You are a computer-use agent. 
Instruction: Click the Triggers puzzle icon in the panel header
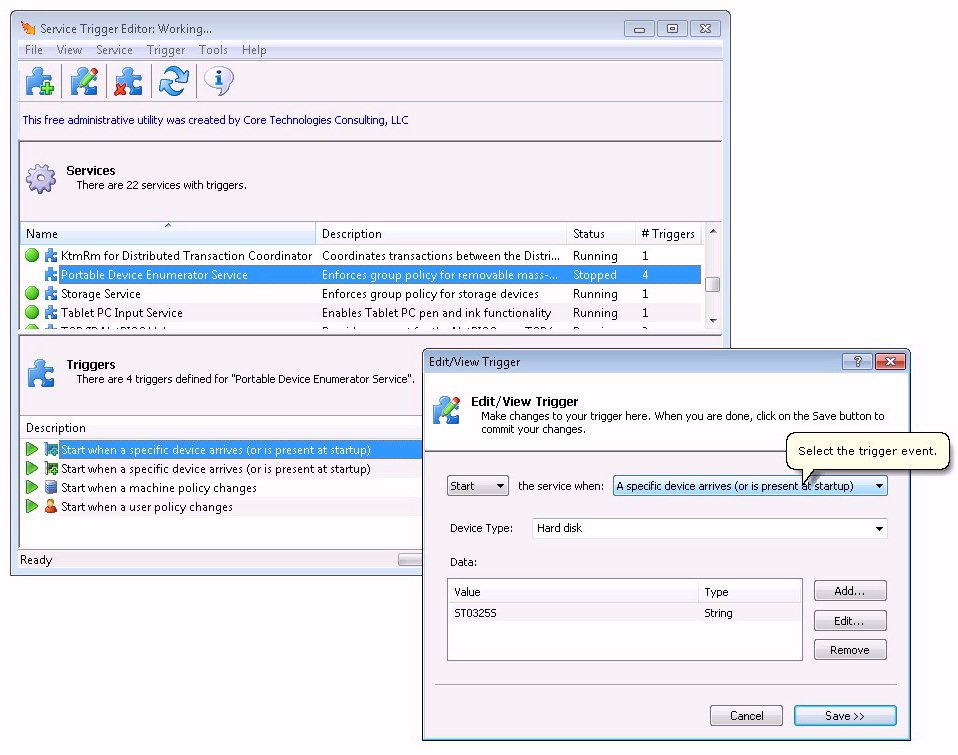click(x=40, y=372)
